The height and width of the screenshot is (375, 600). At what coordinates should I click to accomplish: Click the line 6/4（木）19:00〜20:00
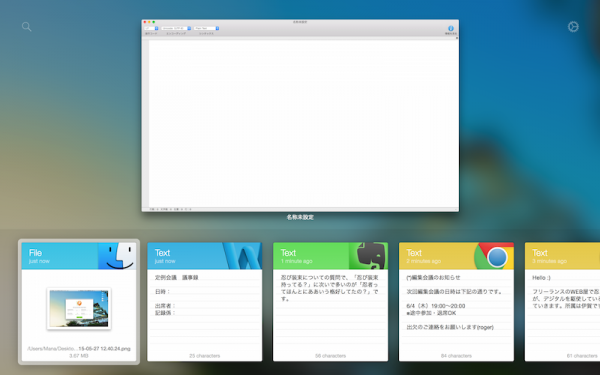click(436, 306)
